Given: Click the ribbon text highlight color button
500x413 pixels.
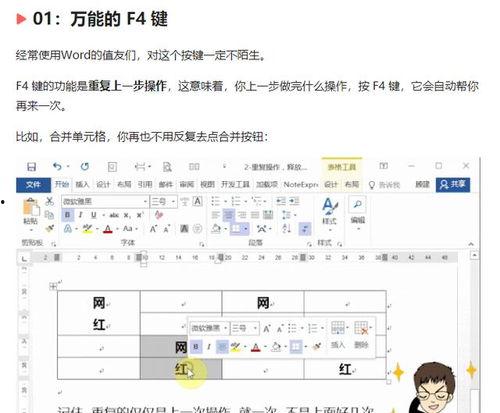Looking at the screenshot, I should pos(87,229).
